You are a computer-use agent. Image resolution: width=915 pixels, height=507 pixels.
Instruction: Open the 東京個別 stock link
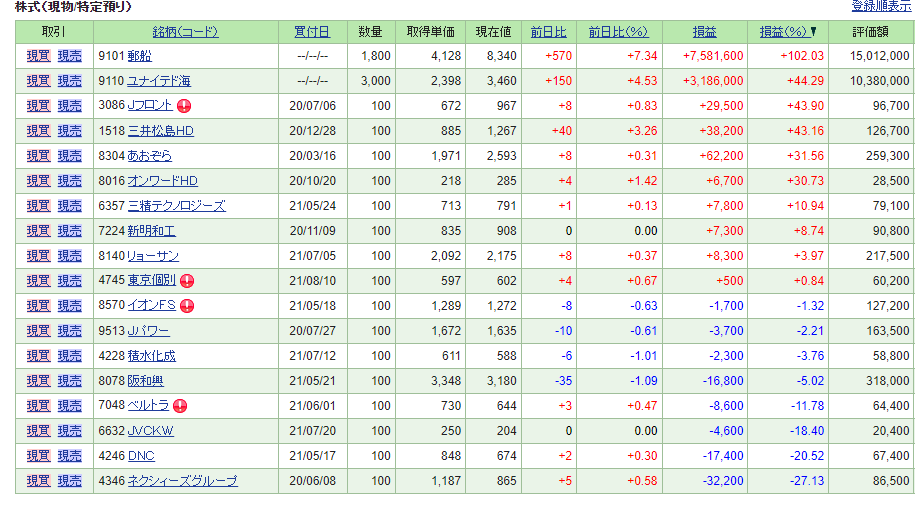[x=151, y=281]
